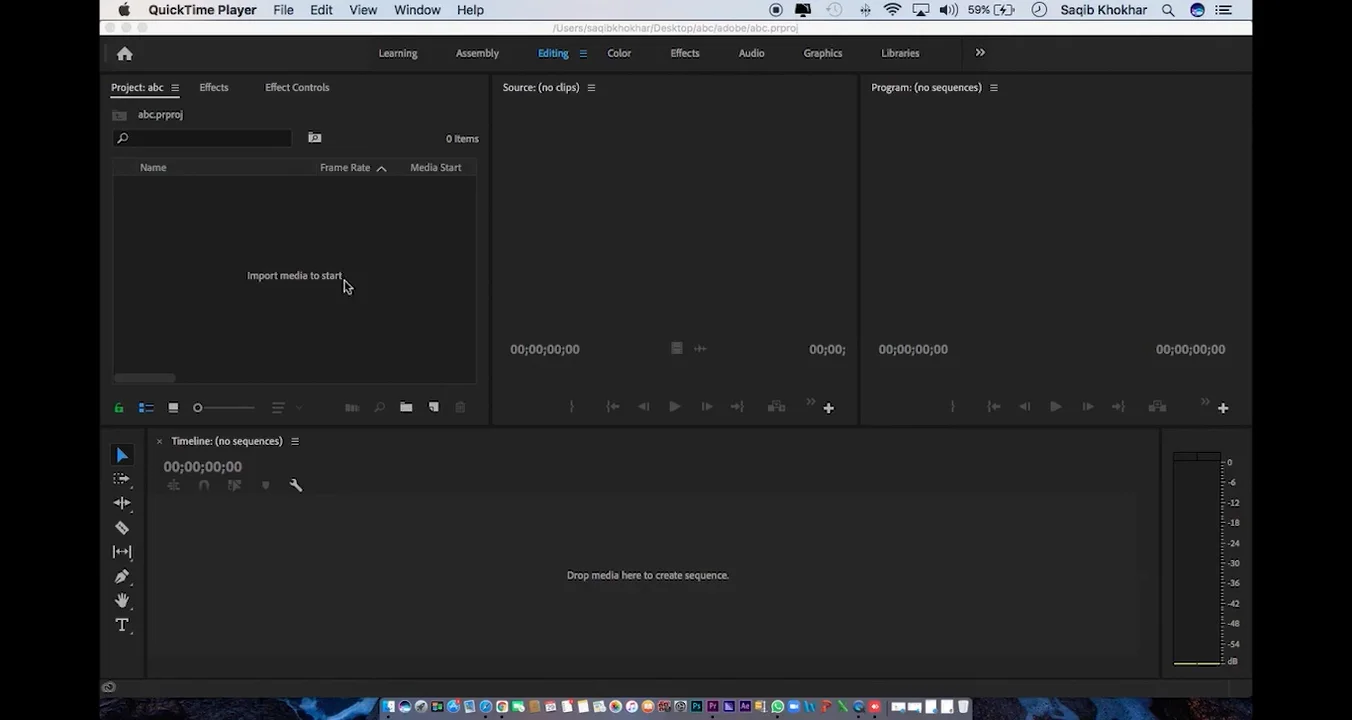Open Program monitor Button Editor plus
1352x720 pixels.
click(x=1222, y=408)
